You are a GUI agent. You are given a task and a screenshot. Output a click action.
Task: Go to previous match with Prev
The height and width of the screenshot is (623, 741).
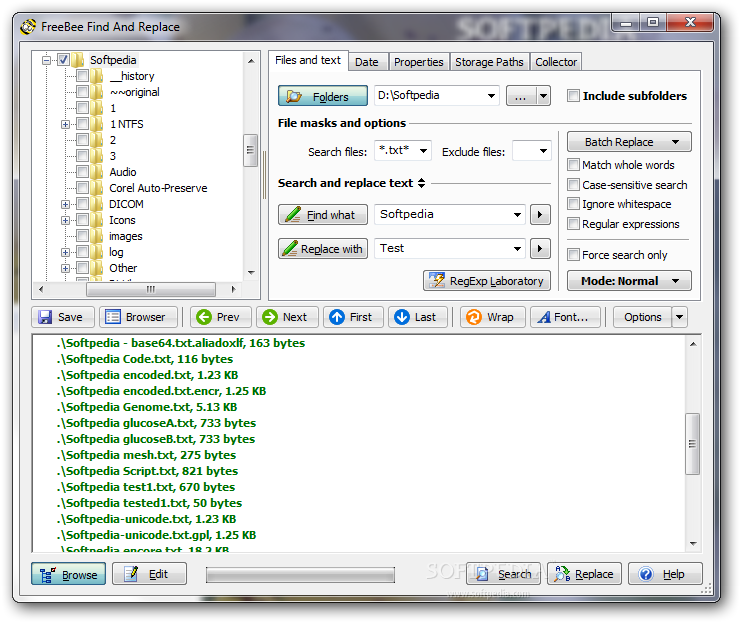click(220, 317)
